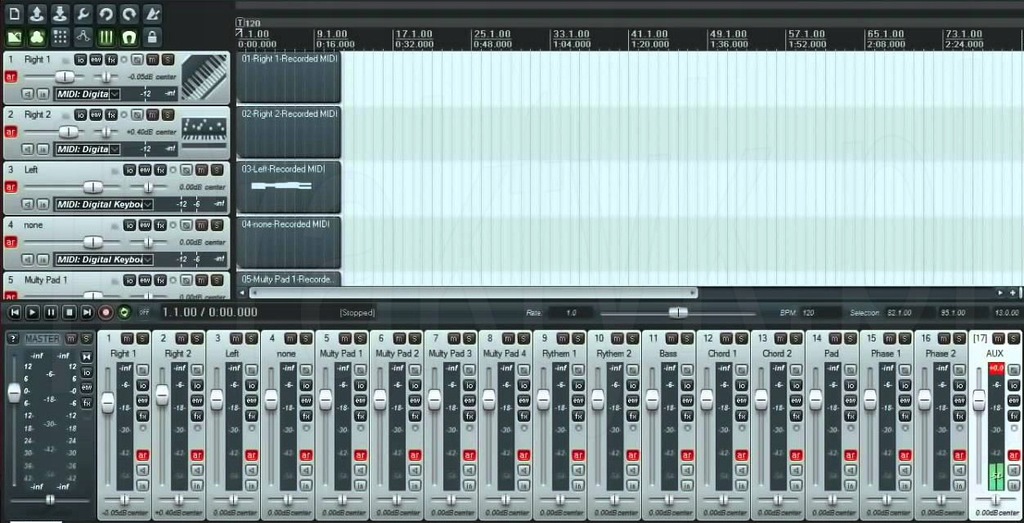
Task: Toggle the locking padlock icon
Action: pyautogui.click(x=152, y=37)
